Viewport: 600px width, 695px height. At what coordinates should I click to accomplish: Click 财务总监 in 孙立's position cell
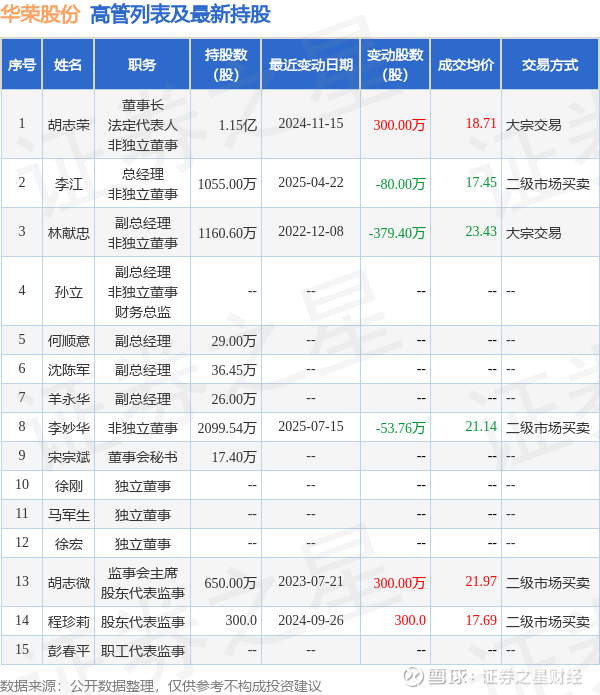click(x=142, y=312)
